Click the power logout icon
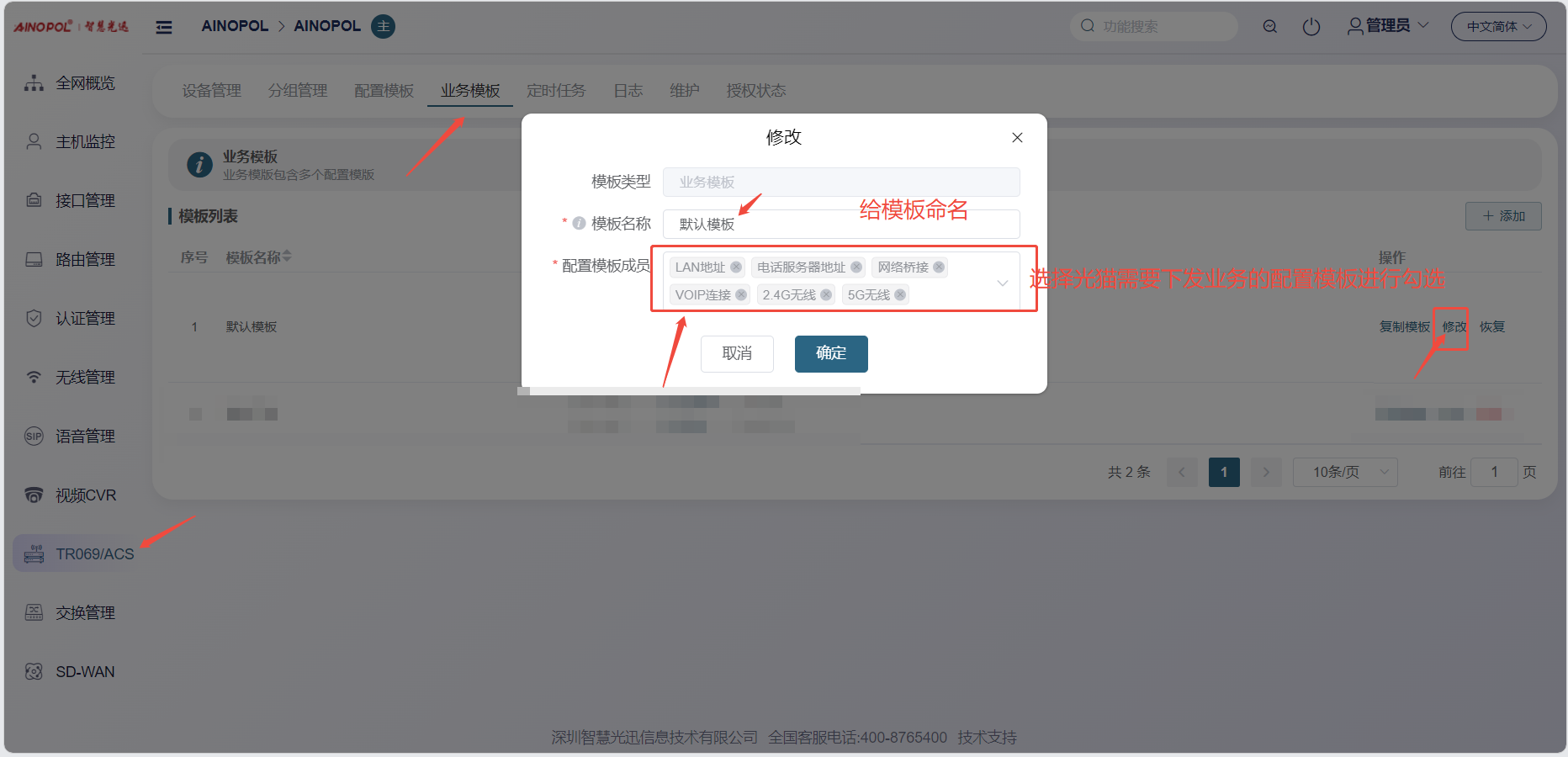Screen dimensions: 1568x757 [1311, 27]
